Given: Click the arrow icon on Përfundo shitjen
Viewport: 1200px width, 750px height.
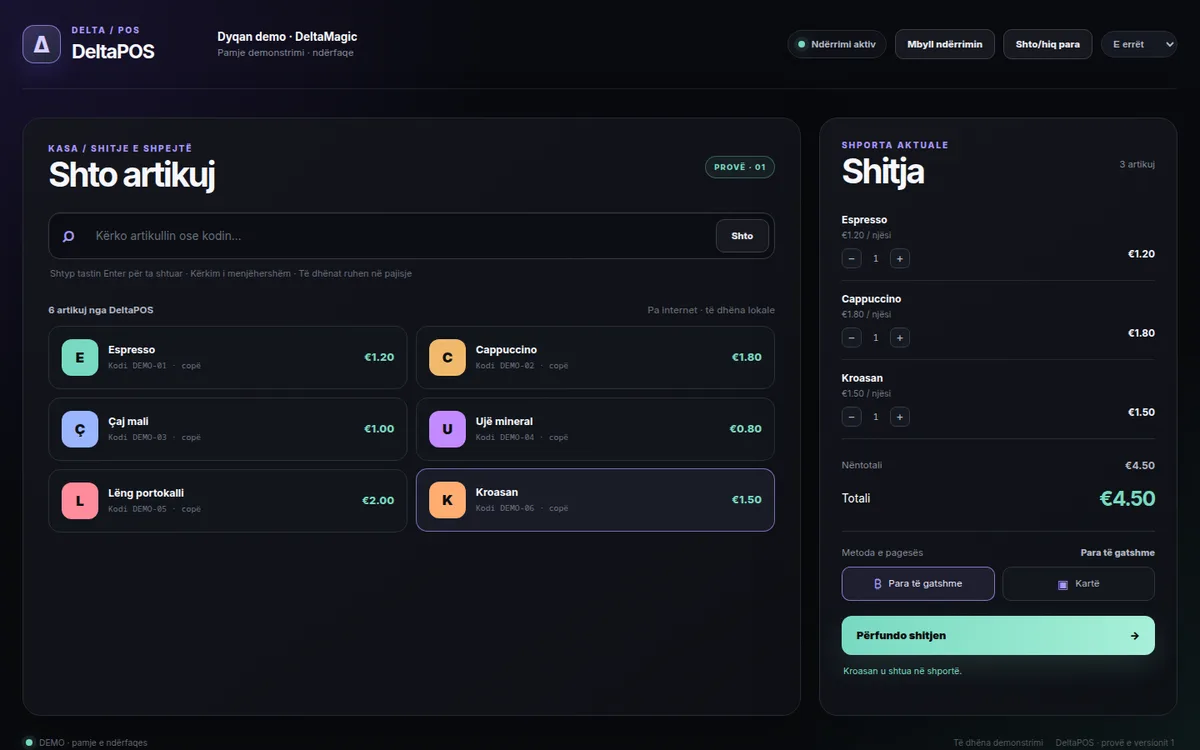Looking at the screenshot, I should click(x=1134, y=636).
